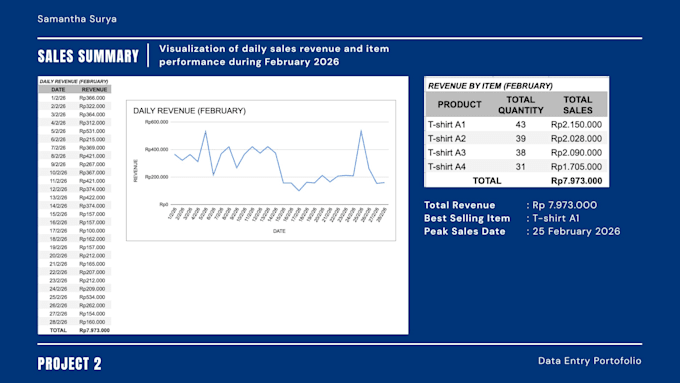Click the 'T-shirt A4' product cell
Screen dimensions: 680x383
[x=447, y=167]
